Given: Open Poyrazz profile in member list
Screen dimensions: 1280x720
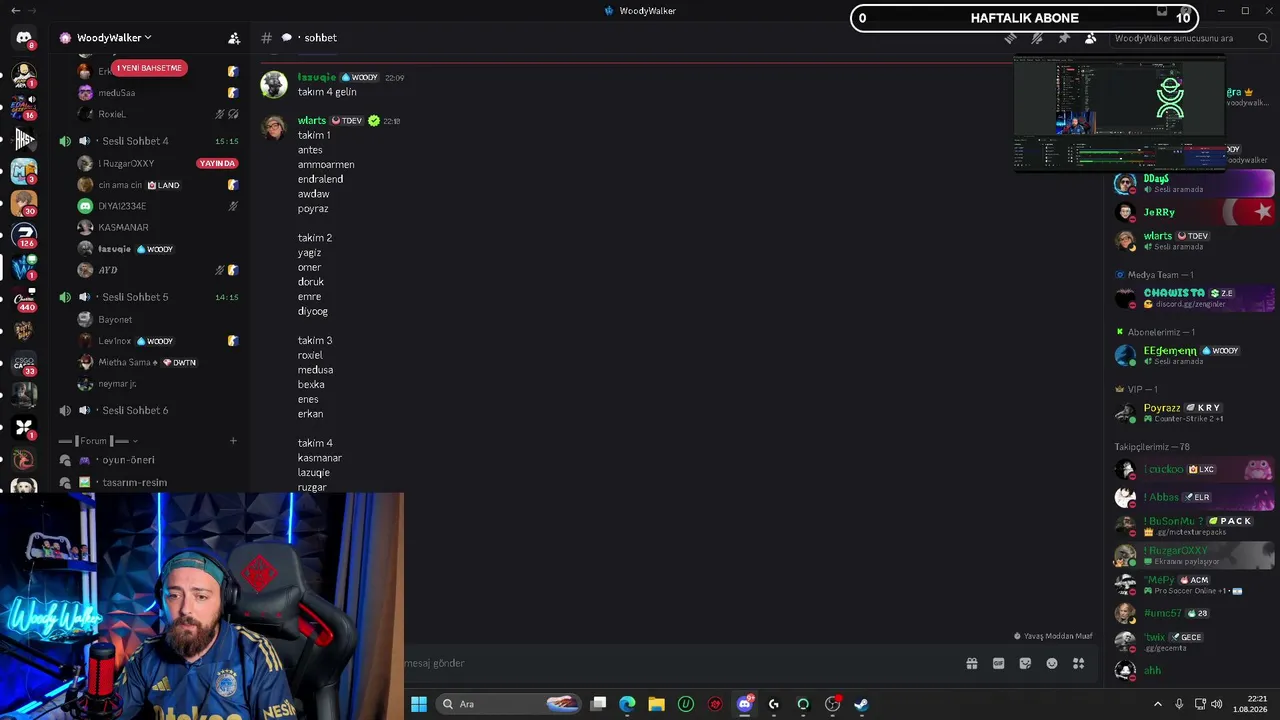Looking at the screenshot, I should pyautogui.click(x=1194, y=412).
